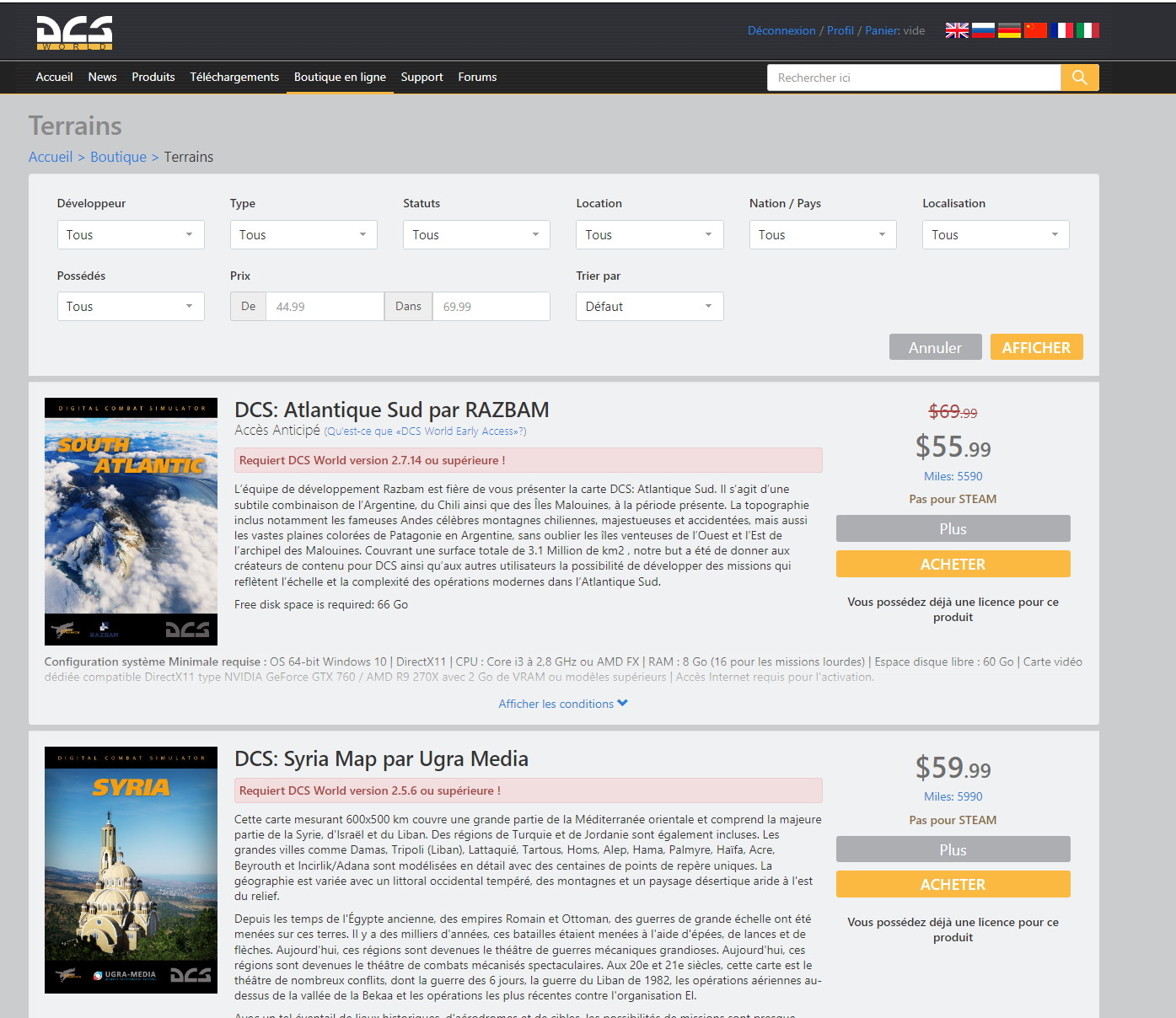The height and width of the screenshot is (1018, 1176).
Task: Open the Profil link
Action: [840, 30]
